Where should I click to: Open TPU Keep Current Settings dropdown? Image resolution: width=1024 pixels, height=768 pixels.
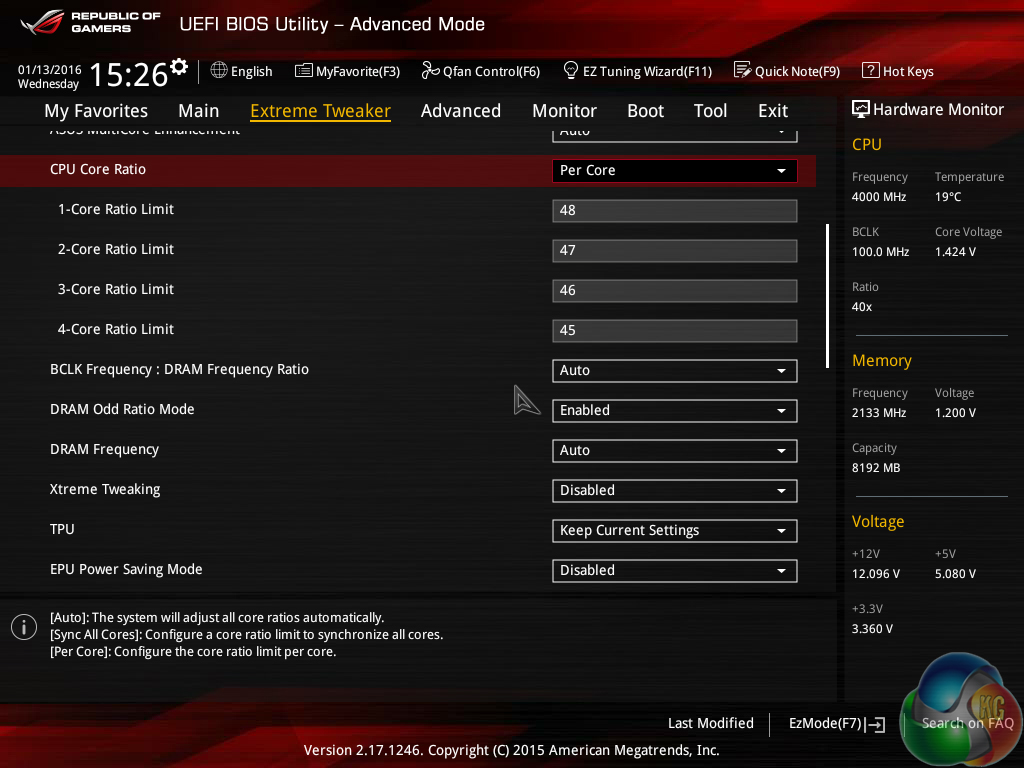[675, 530]
